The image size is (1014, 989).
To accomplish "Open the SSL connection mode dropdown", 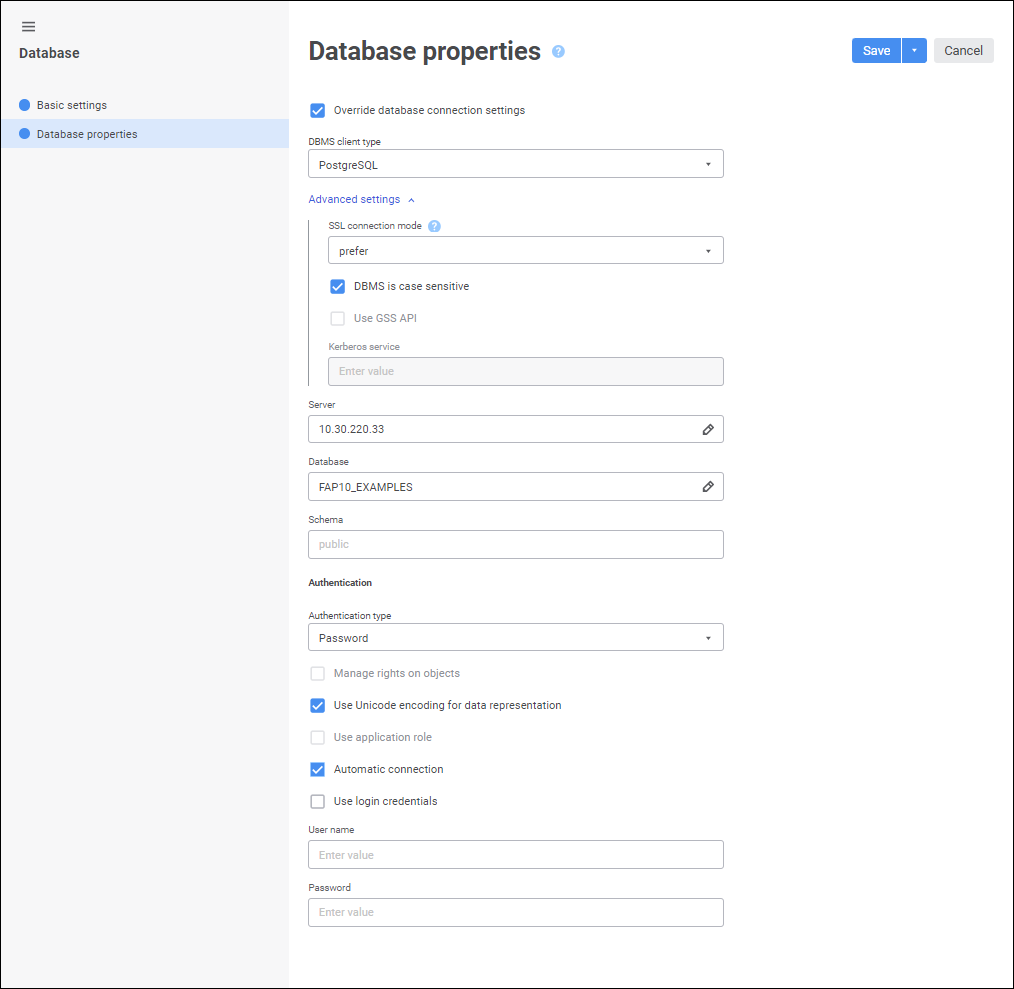I will 525,251.
